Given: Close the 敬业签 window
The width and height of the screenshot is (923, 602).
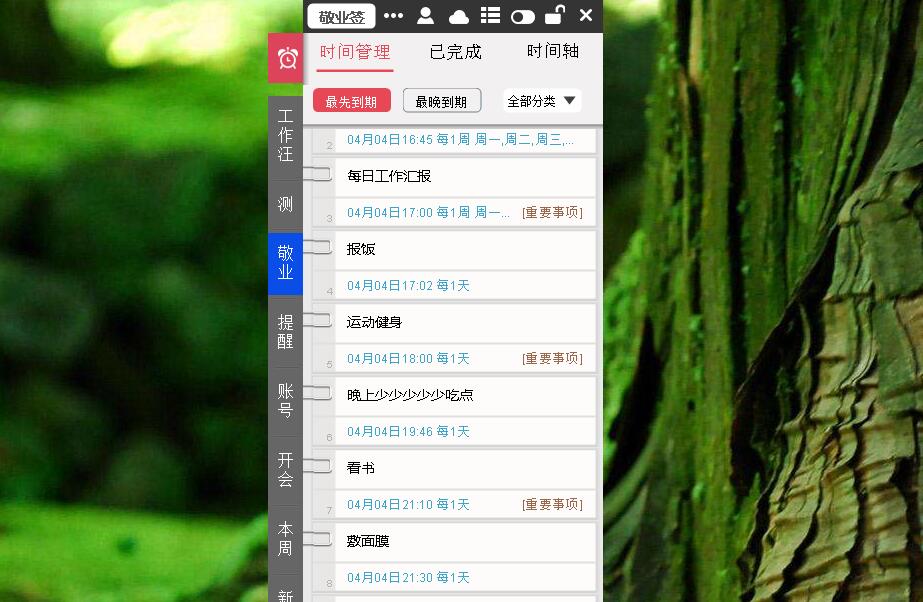Looking at the screenshot, I should click(586, 15).
